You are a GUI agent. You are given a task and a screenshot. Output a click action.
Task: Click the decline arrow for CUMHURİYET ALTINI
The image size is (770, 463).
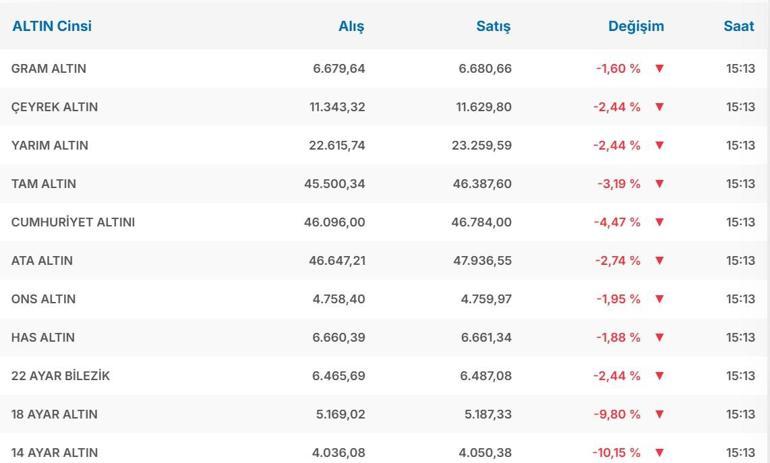[x=659, y=223]
